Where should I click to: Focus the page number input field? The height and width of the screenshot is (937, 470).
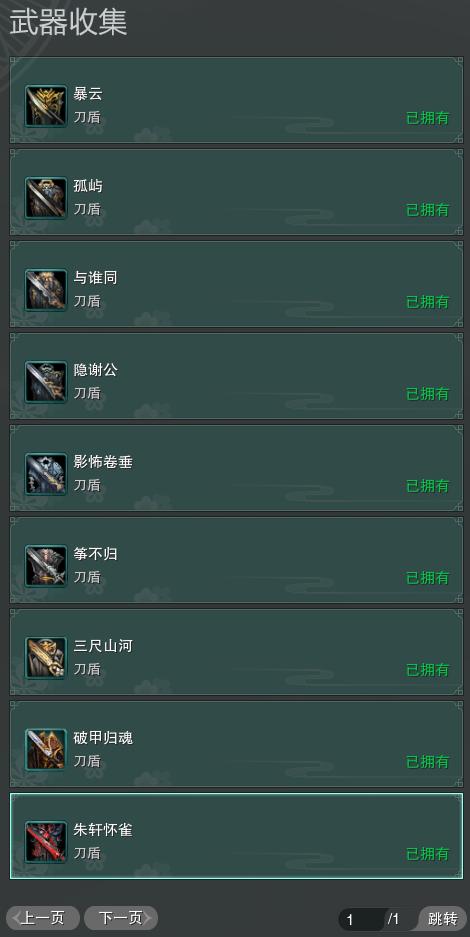pos(361,919)
